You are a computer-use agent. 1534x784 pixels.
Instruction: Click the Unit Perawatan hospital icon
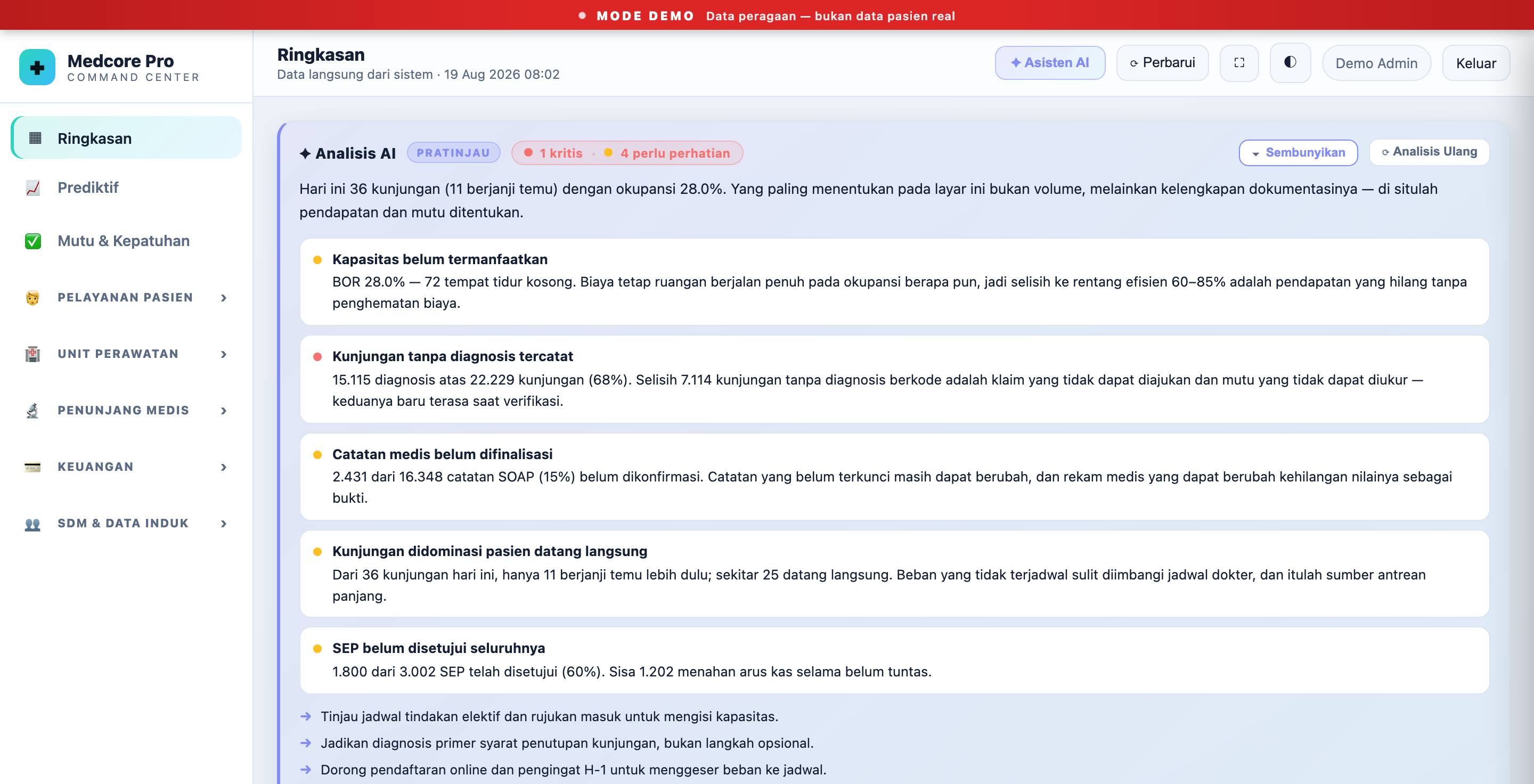tap(32, 354)
